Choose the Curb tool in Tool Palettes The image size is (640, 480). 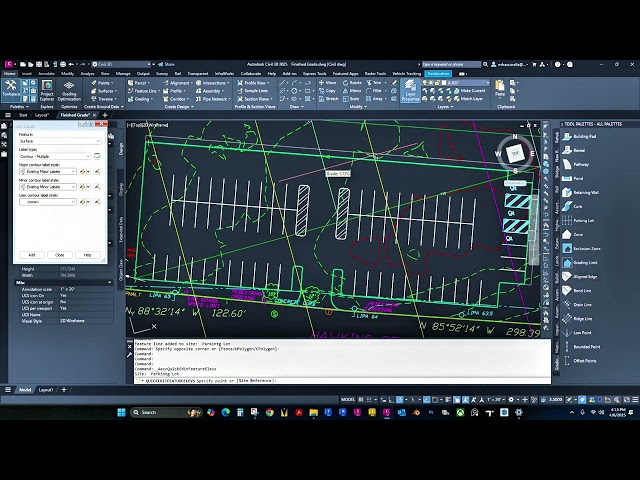[x=573, y=207]
